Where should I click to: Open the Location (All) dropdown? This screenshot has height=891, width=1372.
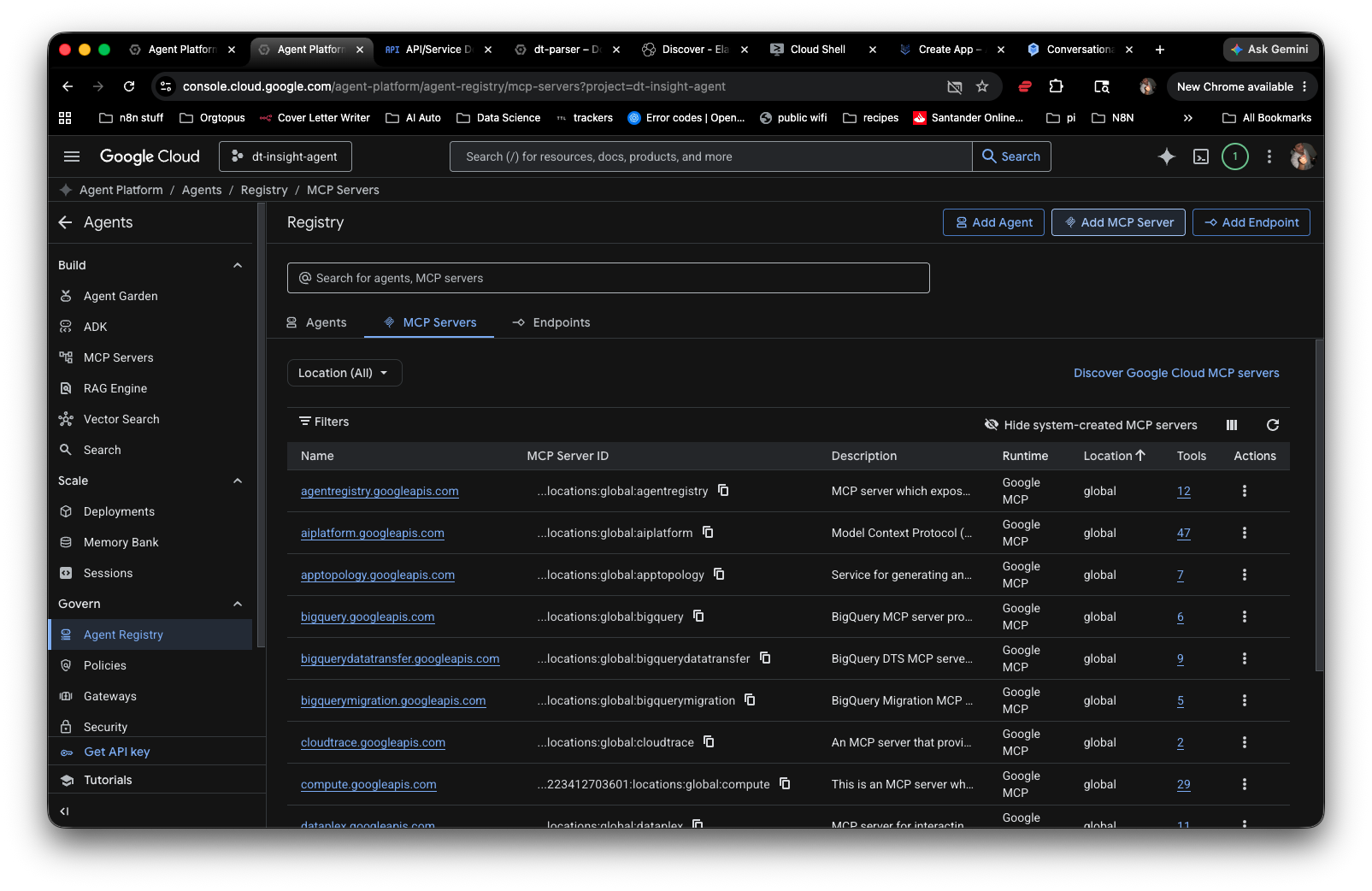pos(344,373)
